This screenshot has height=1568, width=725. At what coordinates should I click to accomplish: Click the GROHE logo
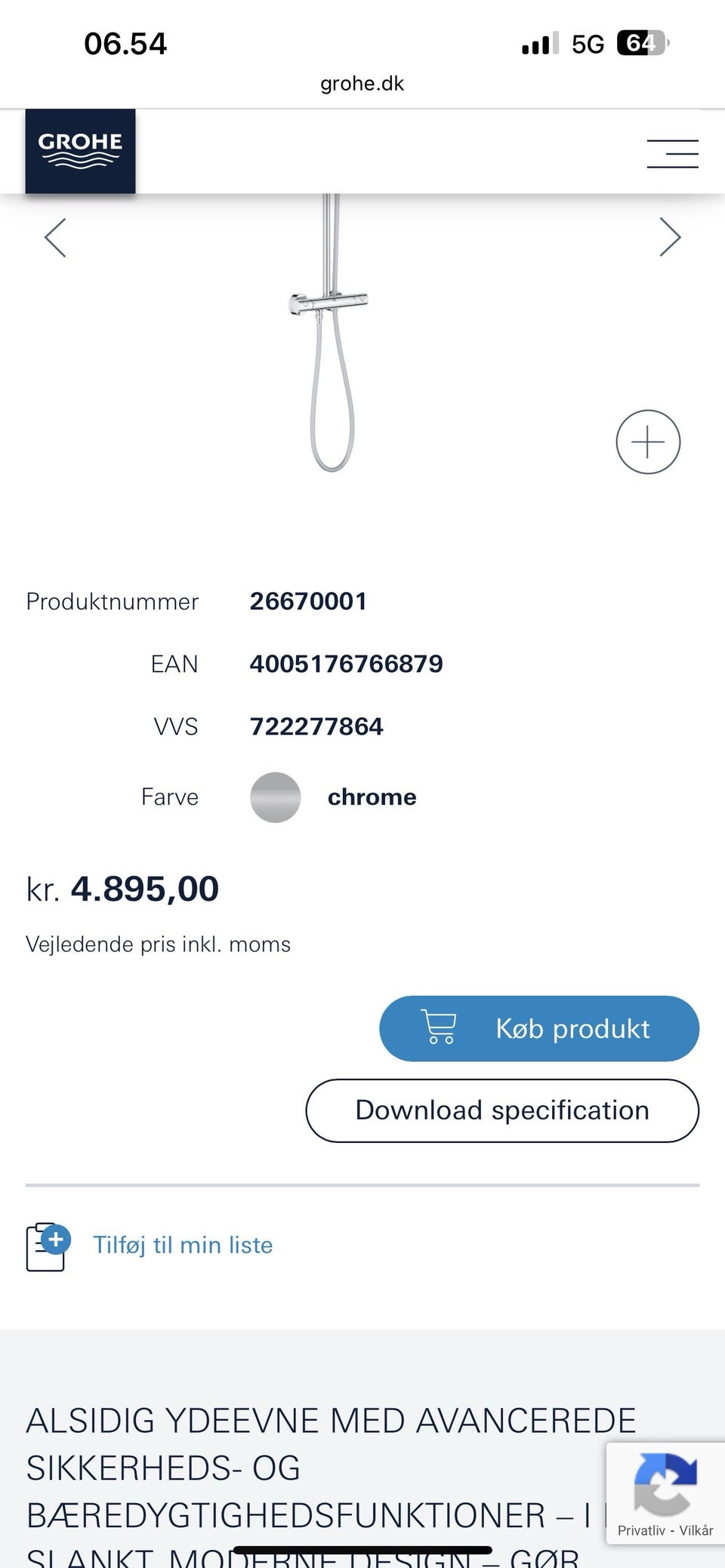point(80,150)
